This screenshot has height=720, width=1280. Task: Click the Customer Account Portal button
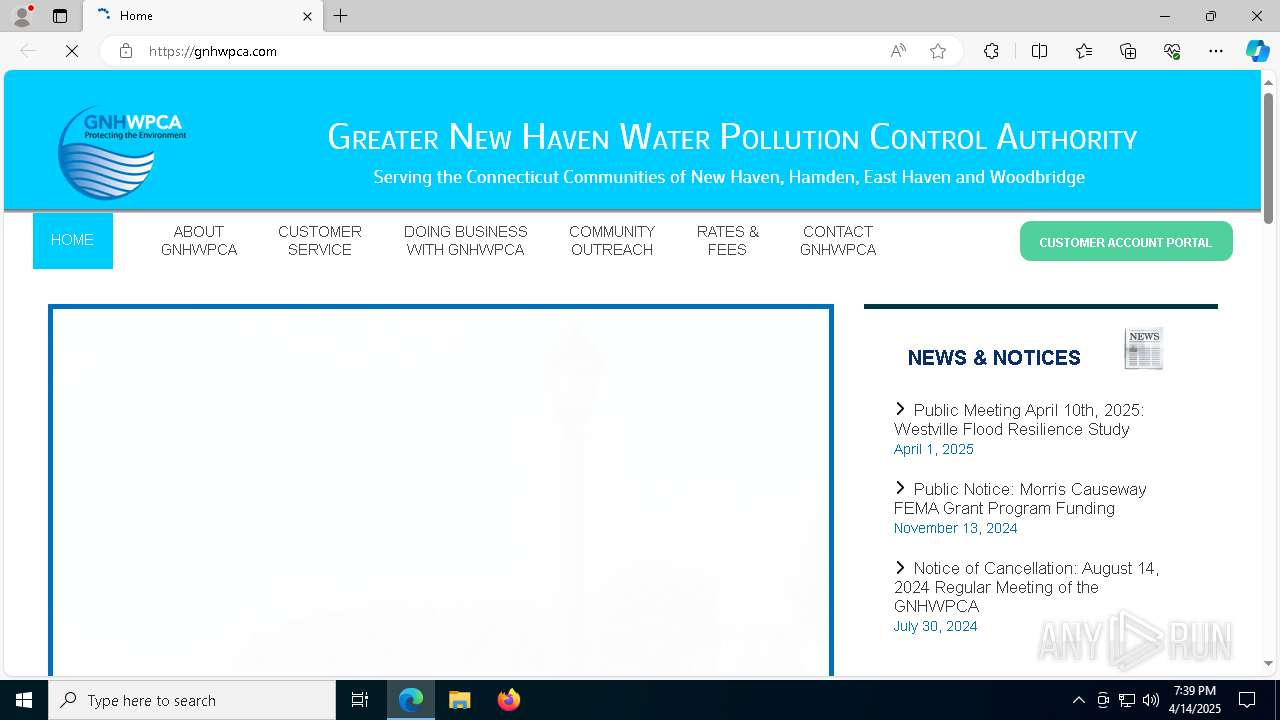point(1126,242)
